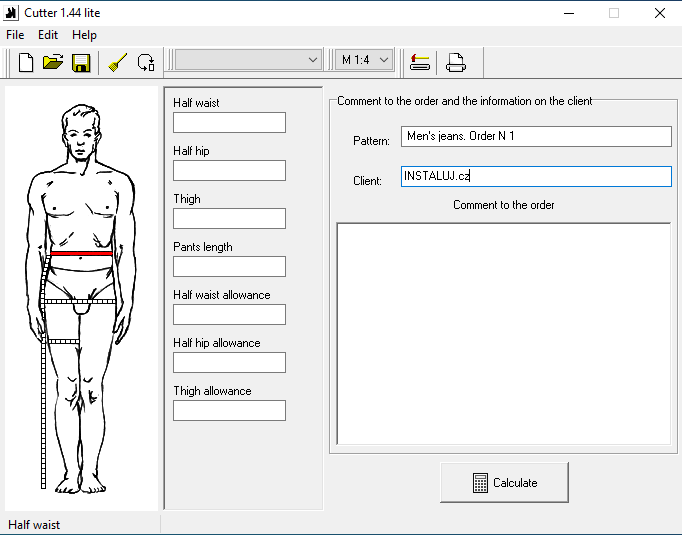682x535 pixels.
Task: Click the rotate arrow toolbar icon
Action: pyautogui.click(x=146, y=62)
